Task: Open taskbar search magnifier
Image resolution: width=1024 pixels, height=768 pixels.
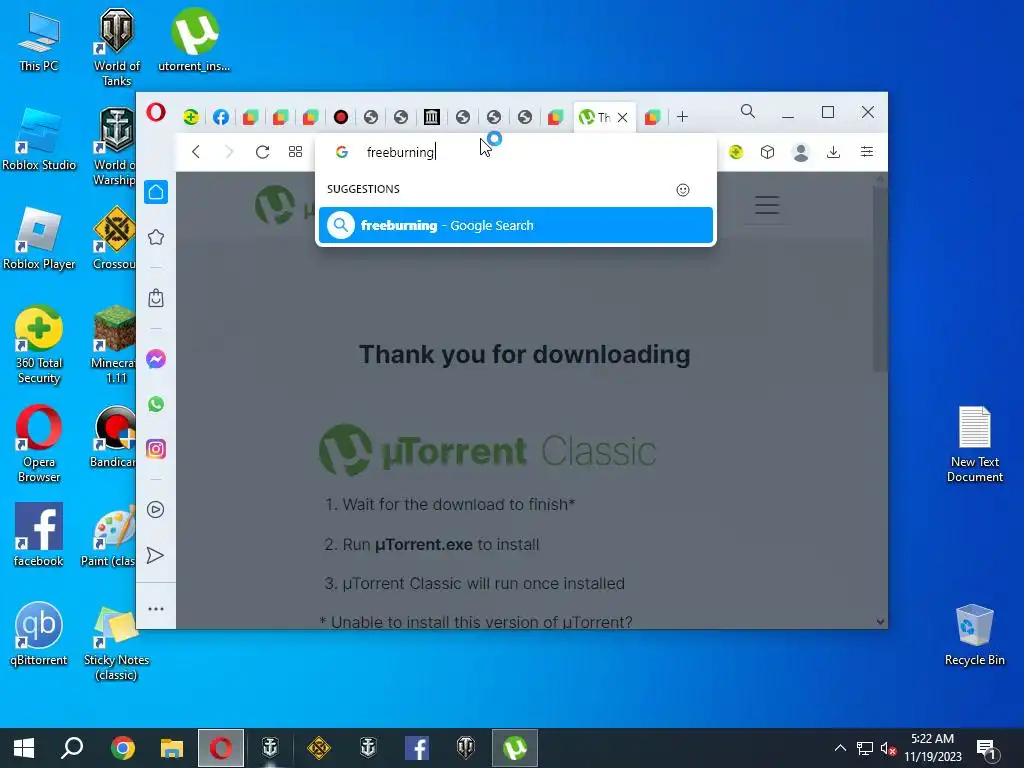Action: coord(72,748)
